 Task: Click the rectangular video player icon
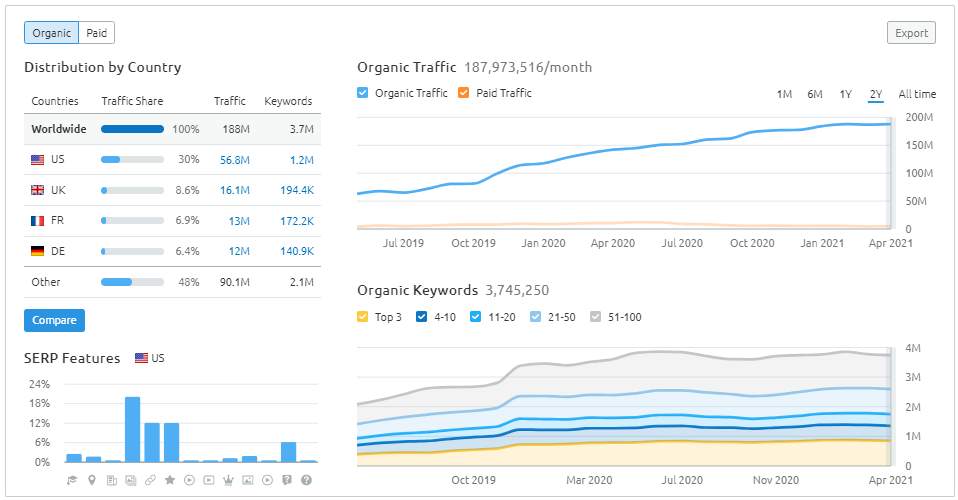[209, 480]
